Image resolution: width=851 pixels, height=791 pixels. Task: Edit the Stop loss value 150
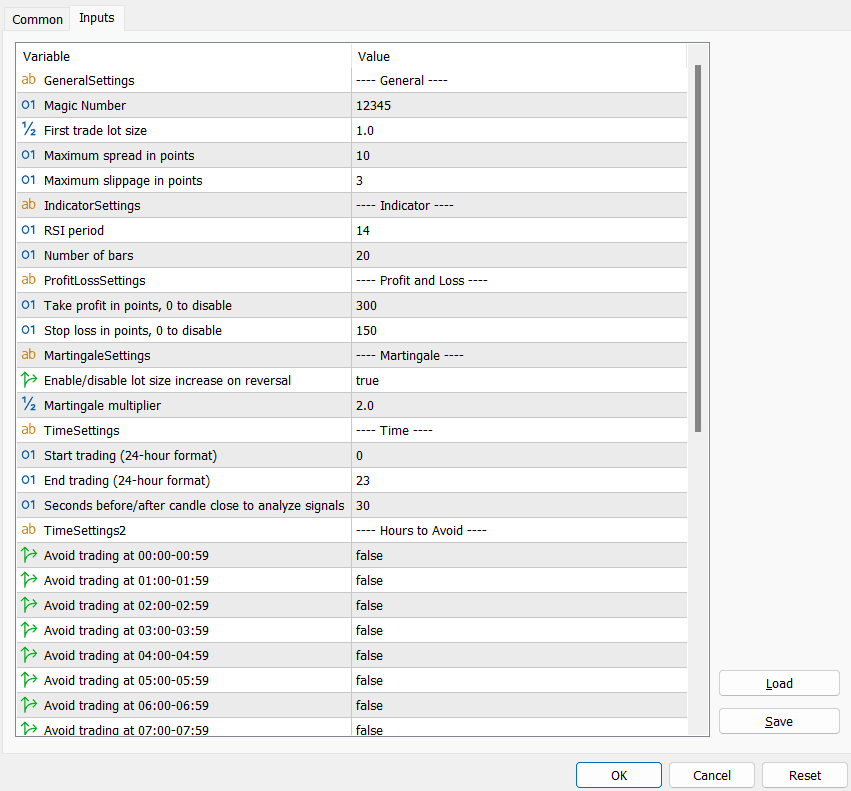(x=519, y=330)
